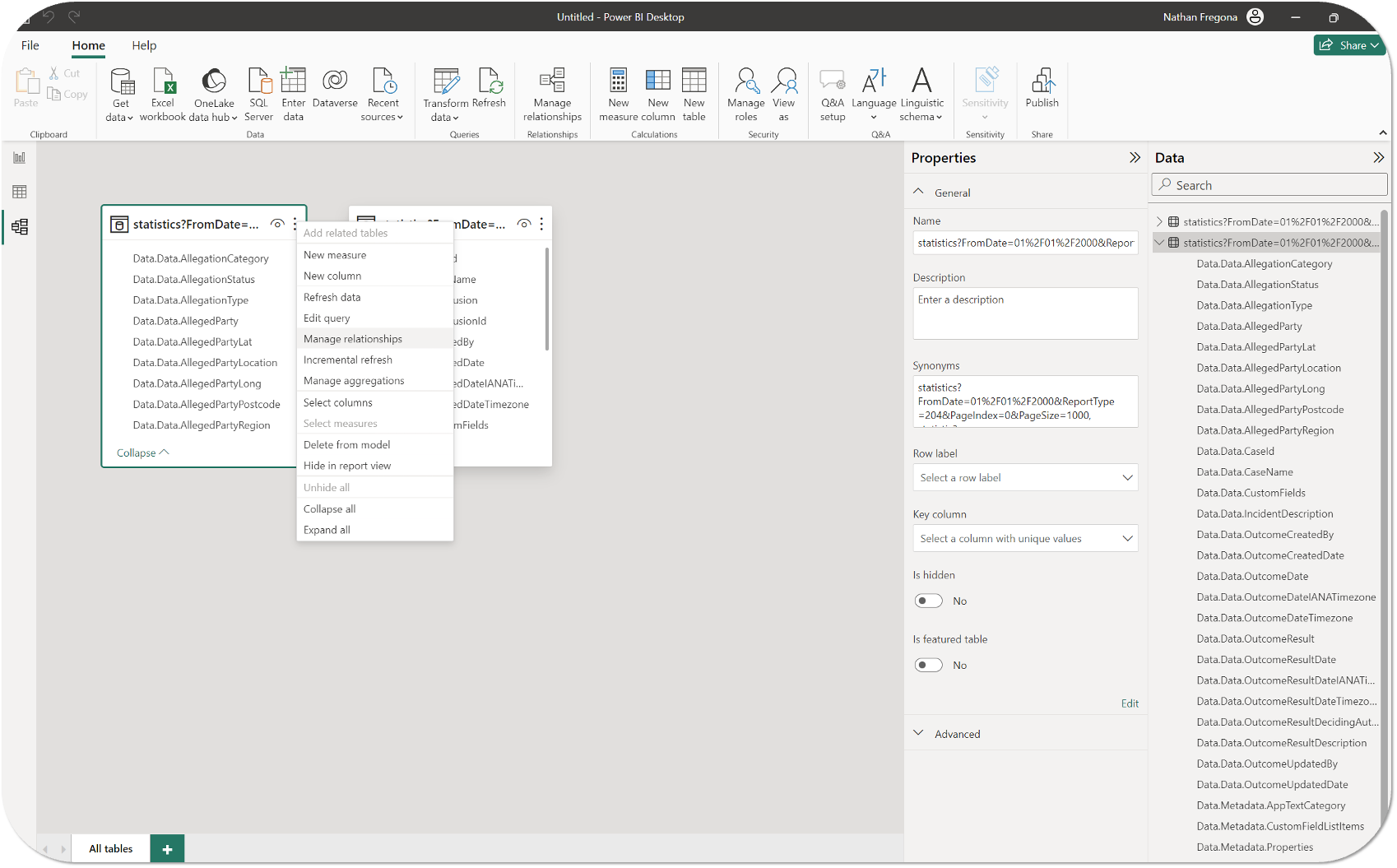Viewport: 1397px width, 868px height.
Task: Select 'Manage relationships' in context menu
Action: [353, 339]
